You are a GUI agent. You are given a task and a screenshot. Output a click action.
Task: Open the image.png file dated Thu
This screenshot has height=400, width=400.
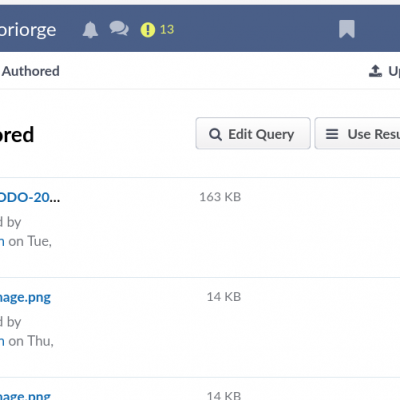[x=25, y=297]
